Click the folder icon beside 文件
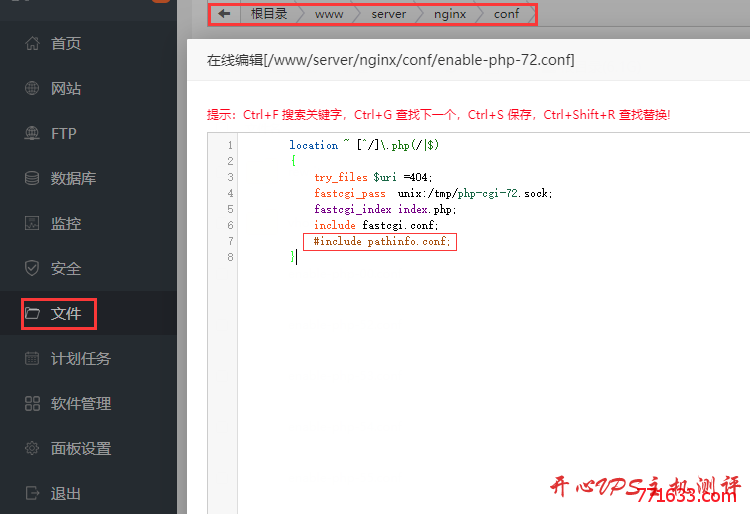 [x=32, y=314]
